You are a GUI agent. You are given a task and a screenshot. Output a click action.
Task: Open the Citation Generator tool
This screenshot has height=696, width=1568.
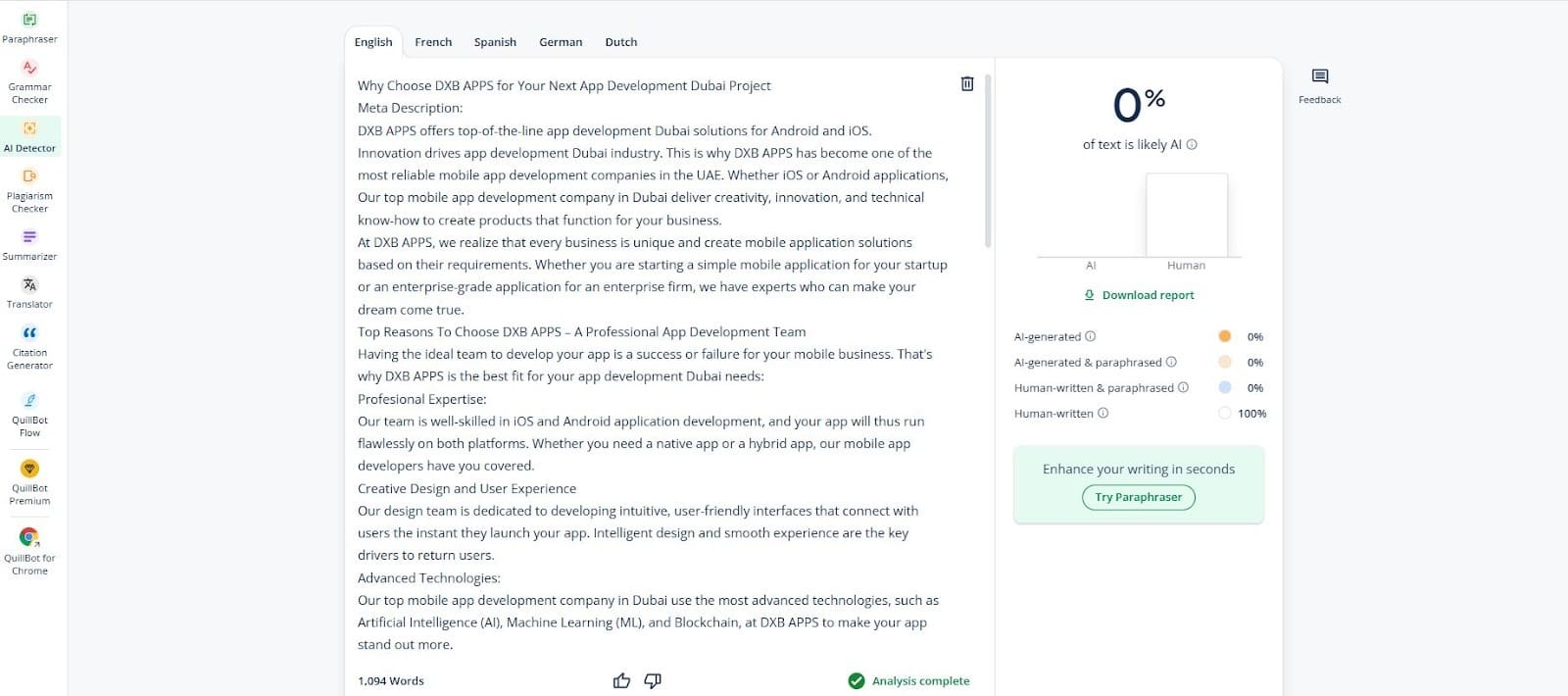coord(29,347)
